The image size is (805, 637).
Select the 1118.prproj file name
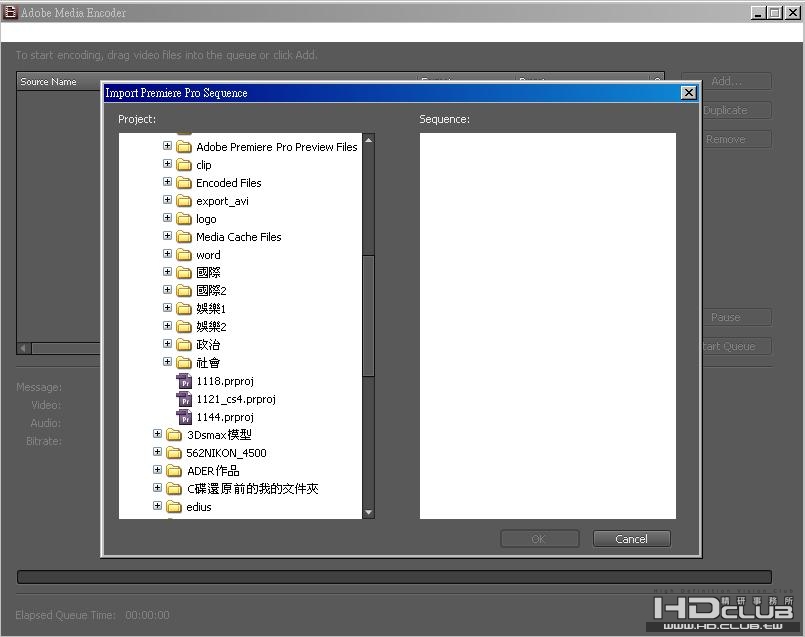225,381
